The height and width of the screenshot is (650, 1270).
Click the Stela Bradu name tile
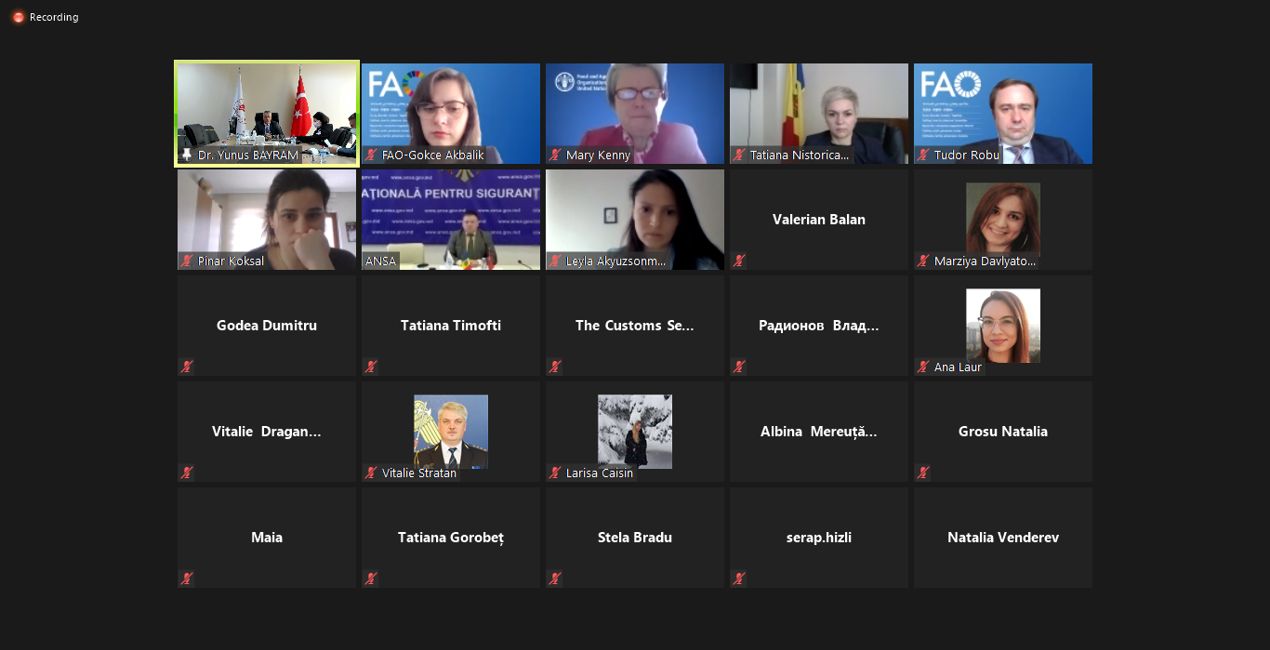635,537
